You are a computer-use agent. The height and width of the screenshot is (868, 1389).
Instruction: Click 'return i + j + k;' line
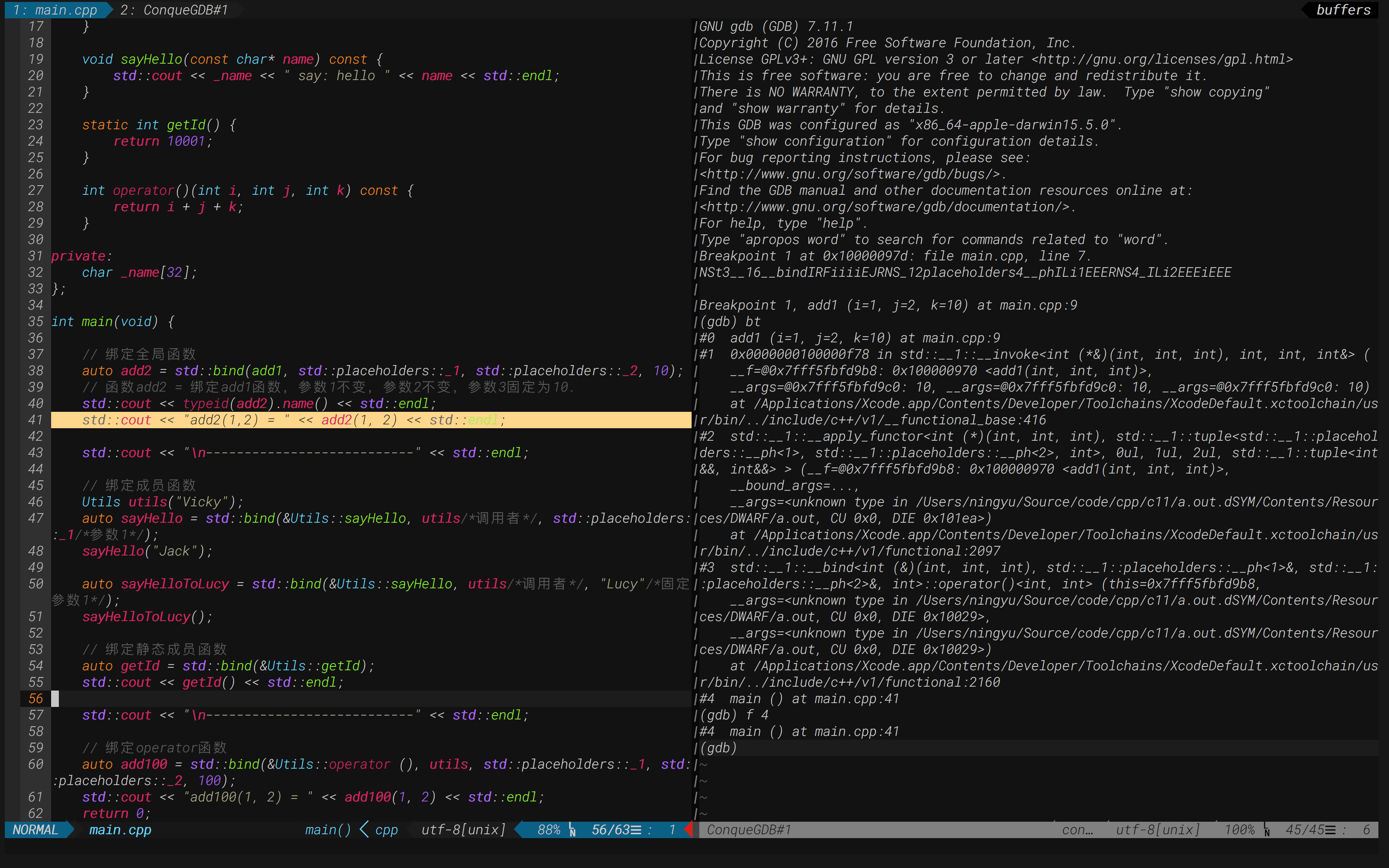tap(178, 207)
